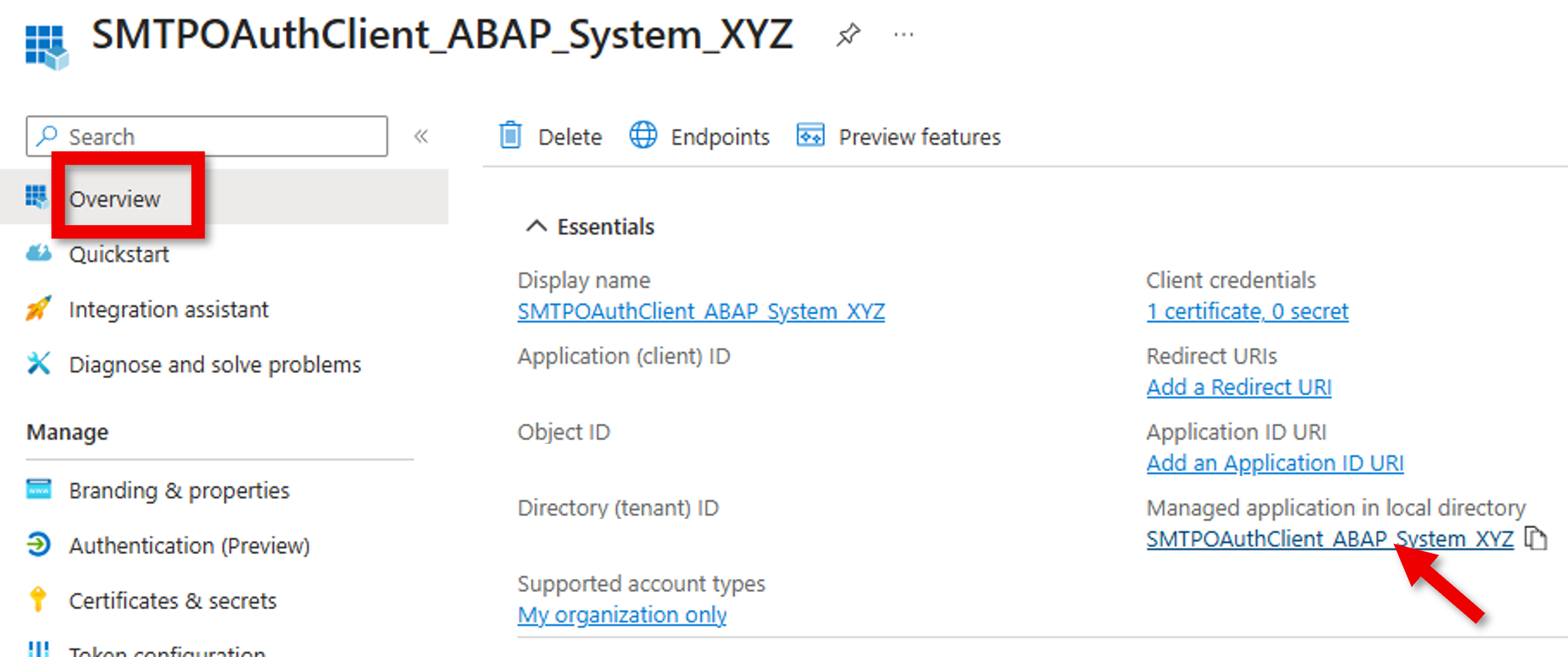Open the 1 certificate, 0 secret link
Image resolution: width=1568 pixels, height=657 pixels.
(1247, 311)
